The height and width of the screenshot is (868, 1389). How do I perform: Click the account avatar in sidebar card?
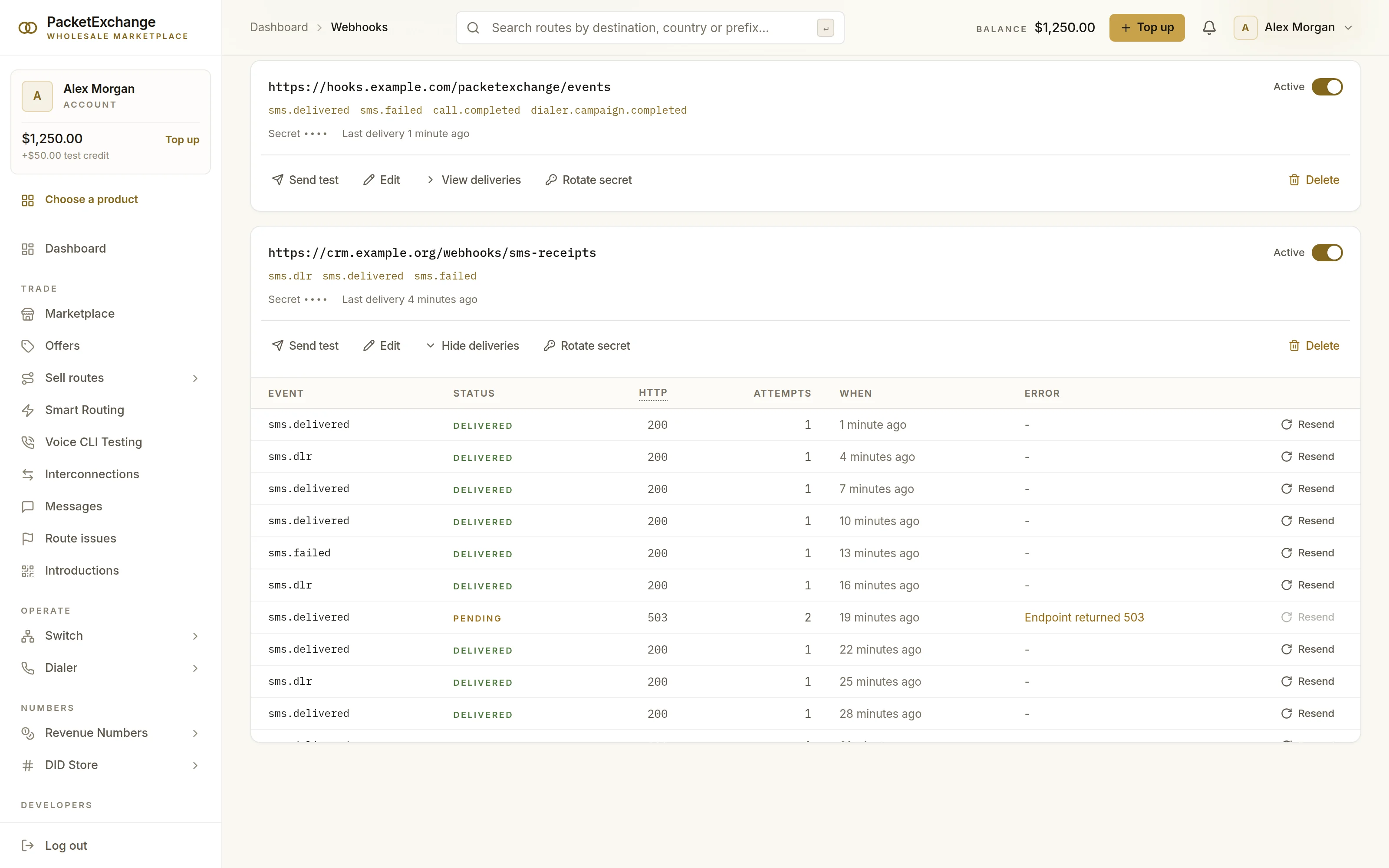37,96
